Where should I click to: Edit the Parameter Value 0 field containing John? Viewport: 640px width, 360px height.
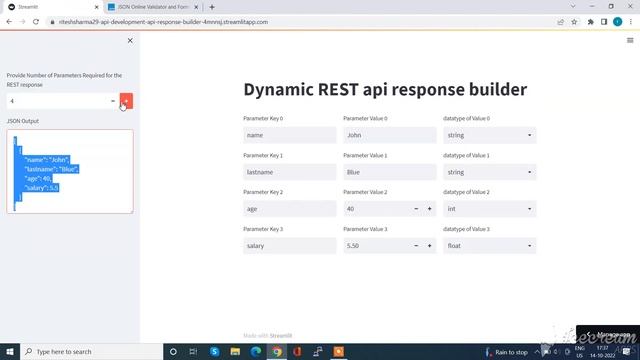(390, 135)
